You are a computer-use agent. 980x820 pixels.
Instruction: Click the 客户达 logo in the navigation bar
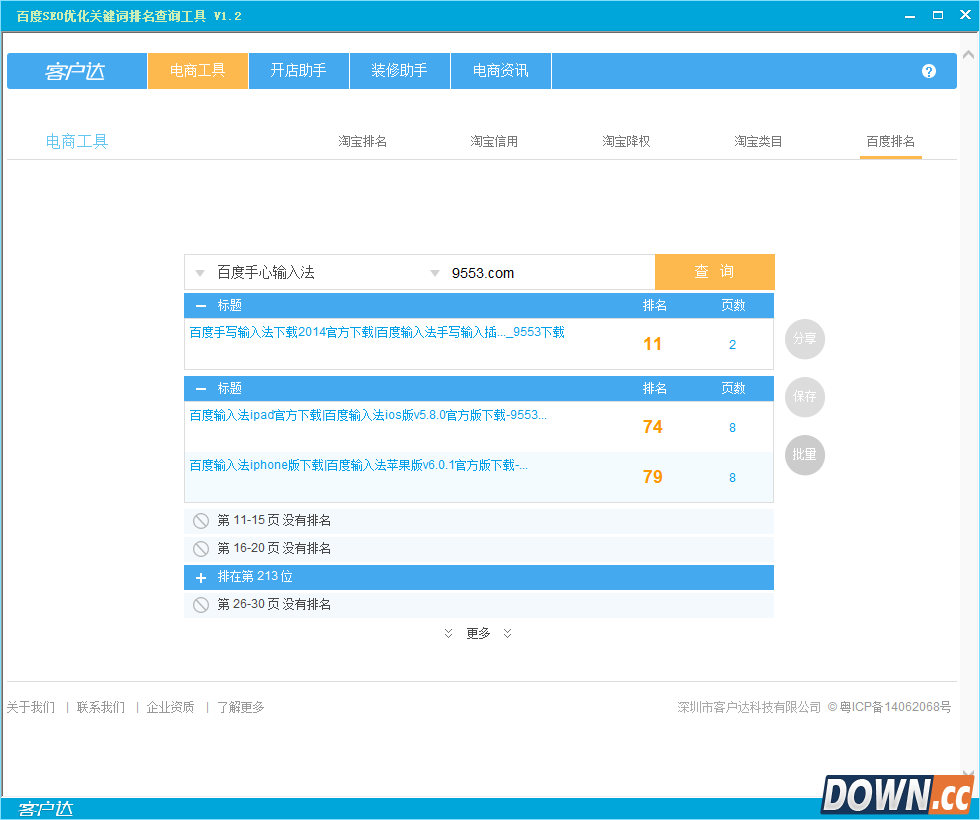pyautogui.click(x=76, y=71)
